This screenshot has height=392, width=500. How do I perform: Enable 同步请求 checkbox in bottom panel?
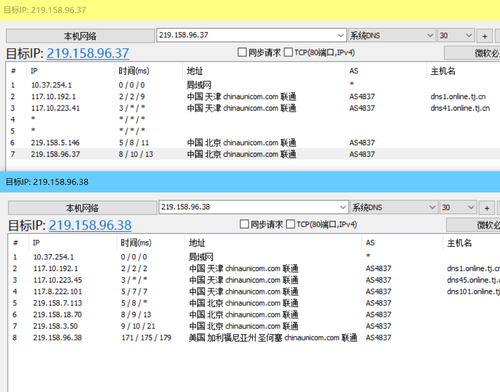244,224
